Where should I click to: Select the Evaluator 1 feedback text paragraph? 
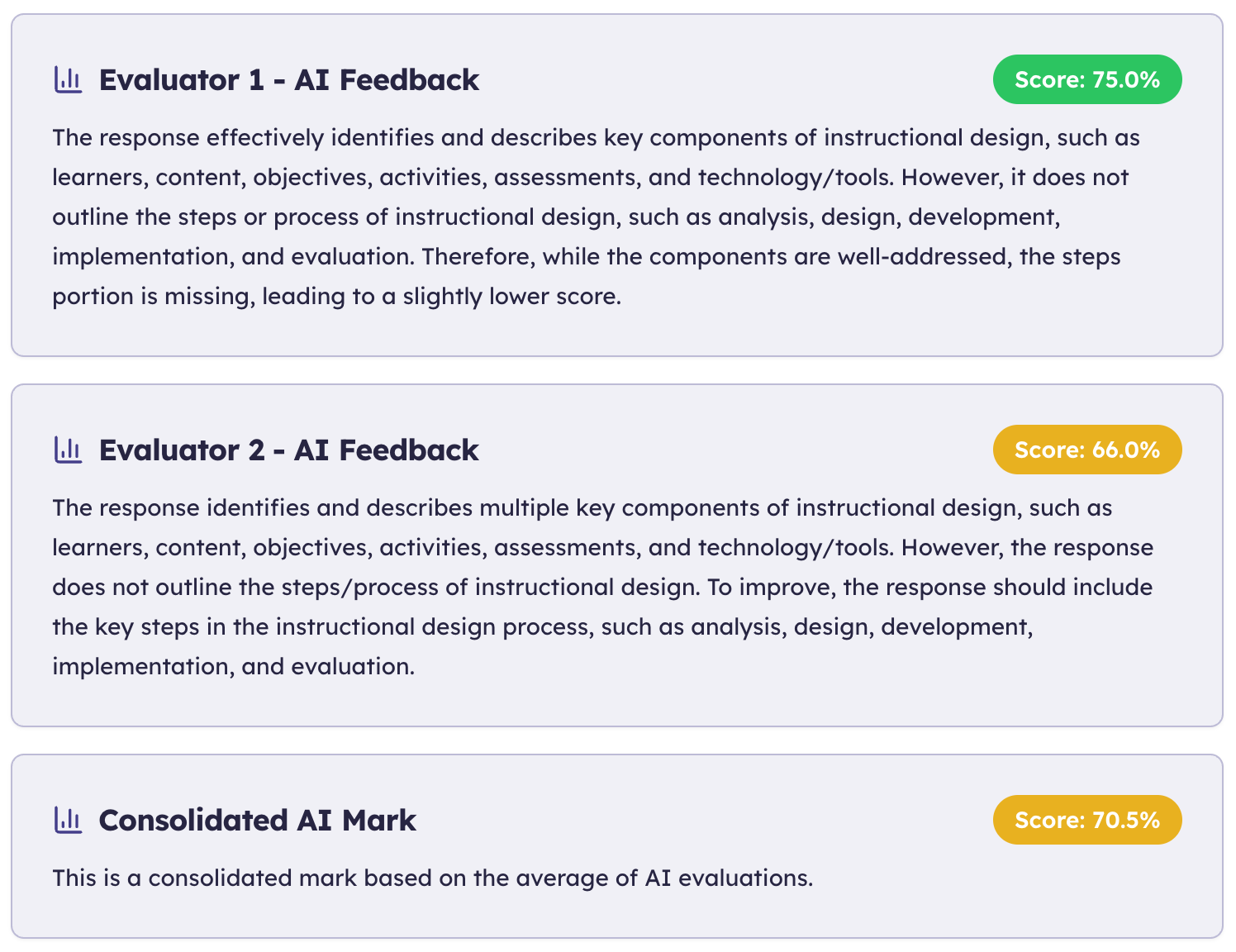point(595,217)
